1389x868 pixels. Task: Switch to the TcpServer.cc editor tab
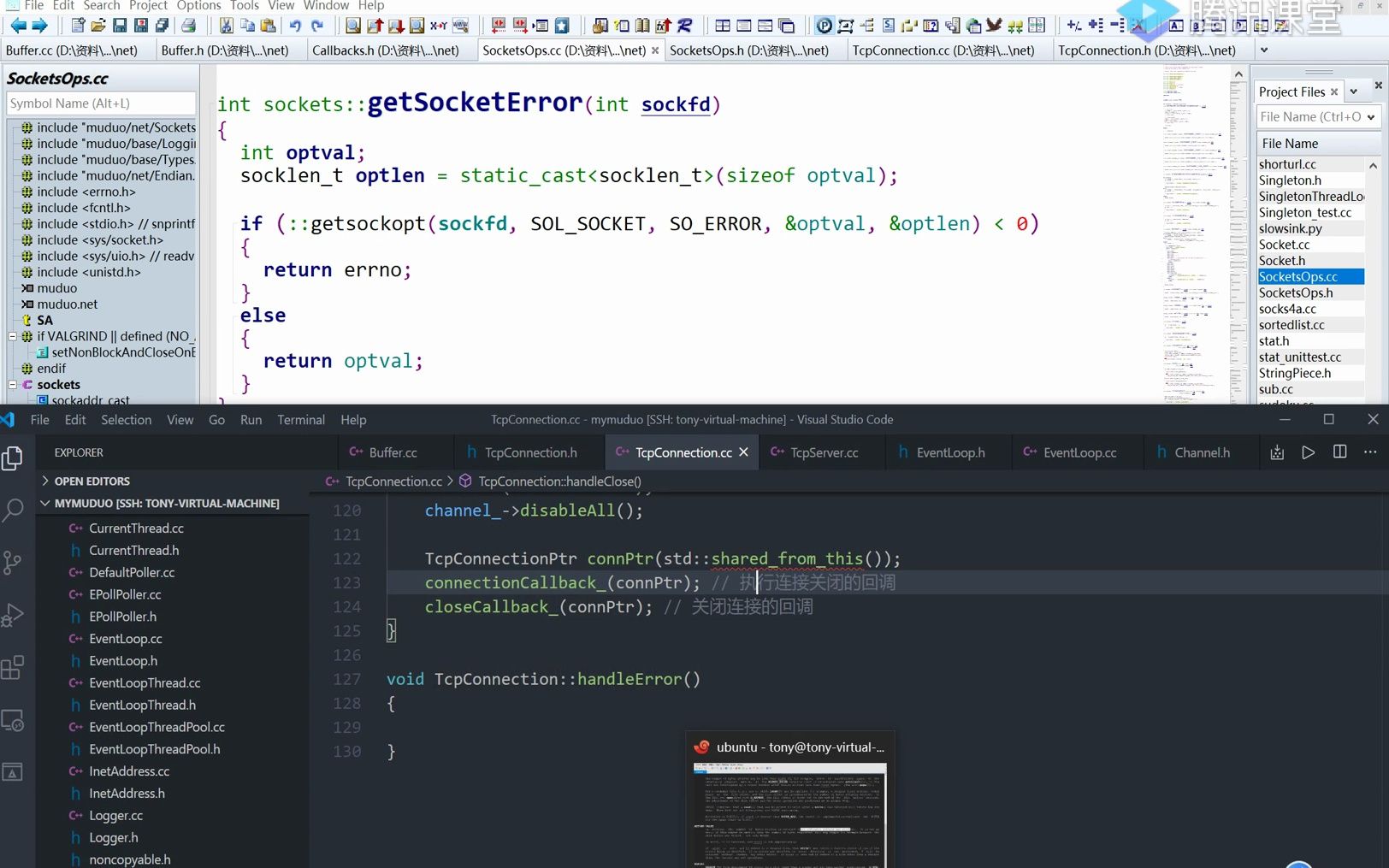click(x=823, y=452)
